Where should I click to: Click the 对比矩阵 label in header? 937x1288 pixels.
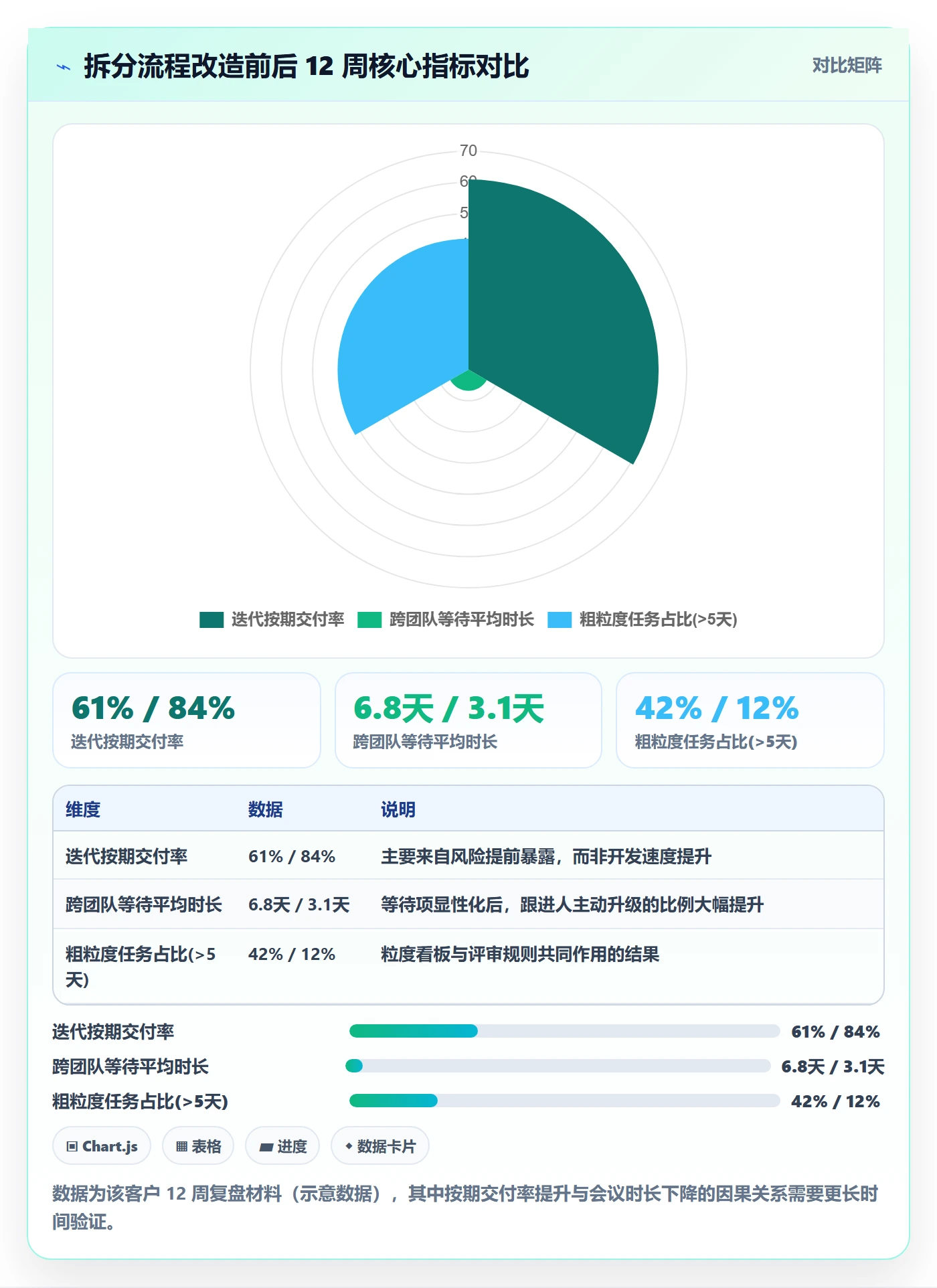click(847, 66)
